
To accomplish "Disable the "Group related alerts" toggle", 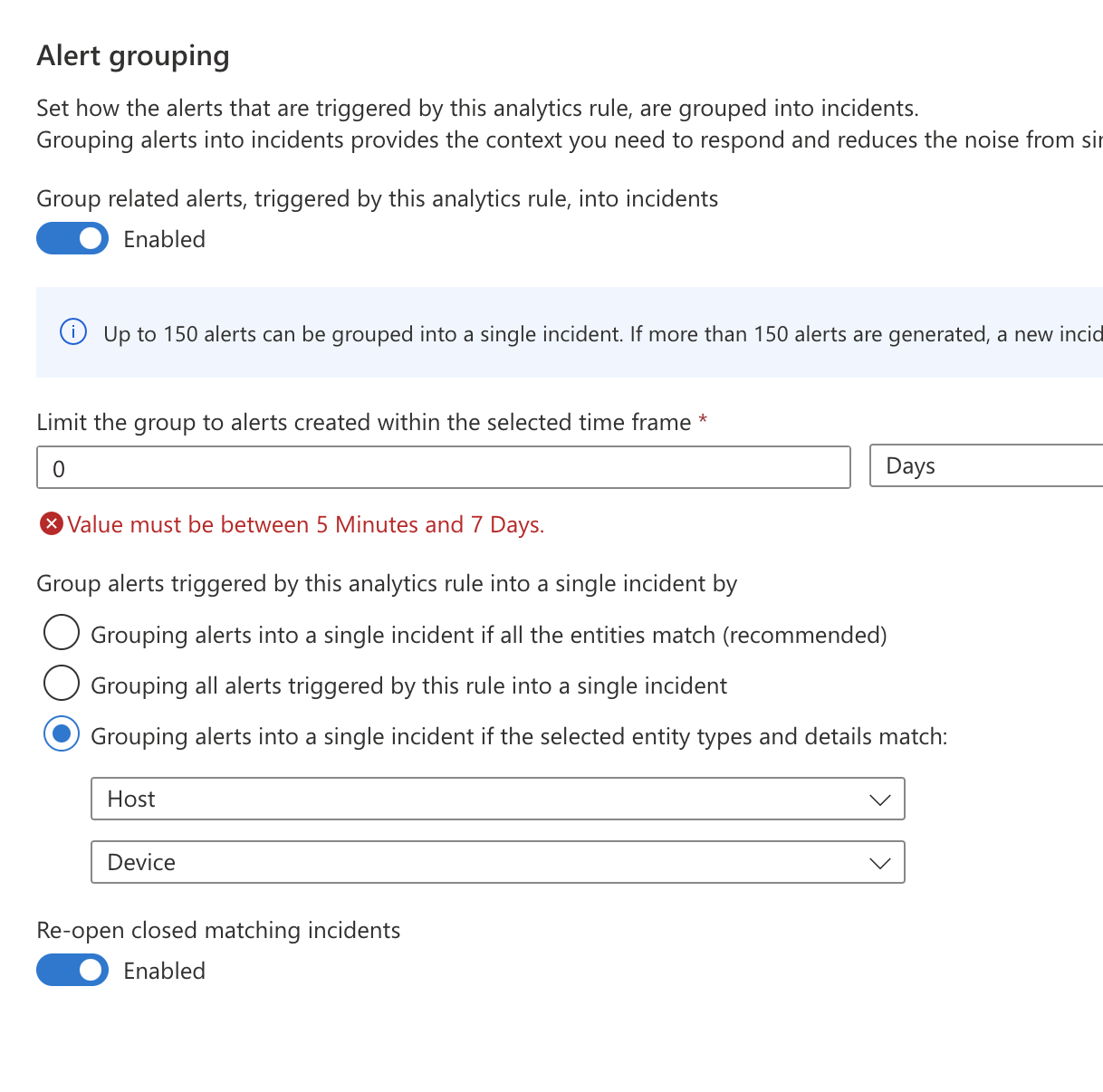I will [72, 238].
